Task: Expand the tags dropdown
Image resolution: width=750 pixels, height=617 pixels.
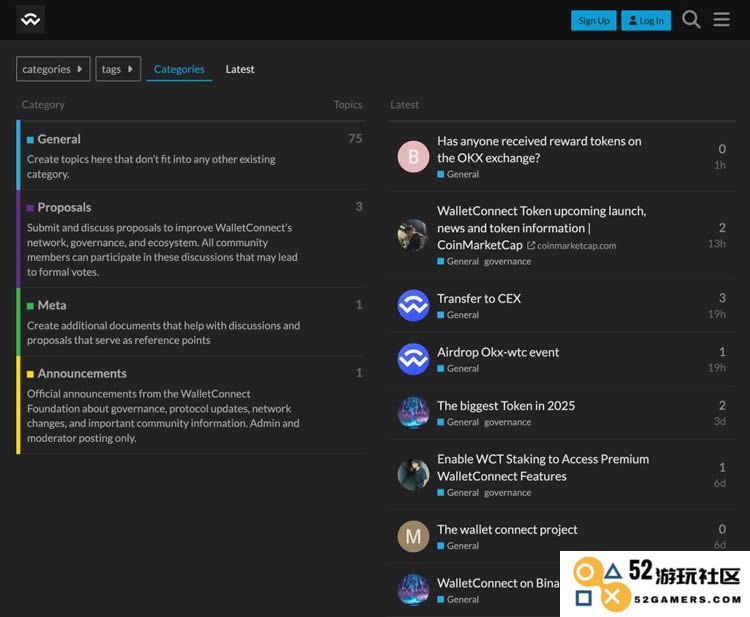Action: coord(118,69)
